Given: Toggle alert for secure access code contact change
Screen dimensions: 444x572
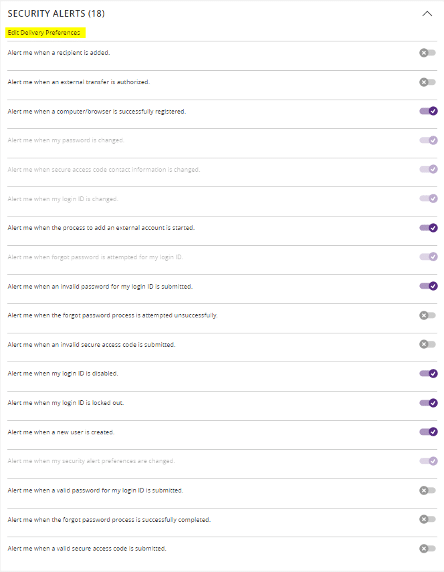Looking at the screenshot, I should (x=428, y=169).
